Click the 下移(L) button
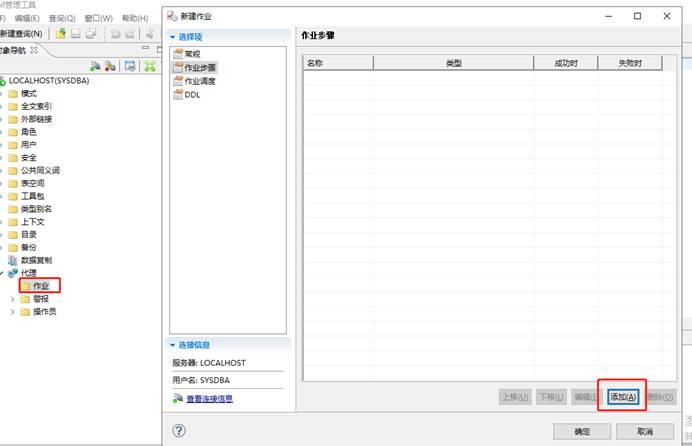The width and height of the screenshot is (692, 446). point(552,397)
